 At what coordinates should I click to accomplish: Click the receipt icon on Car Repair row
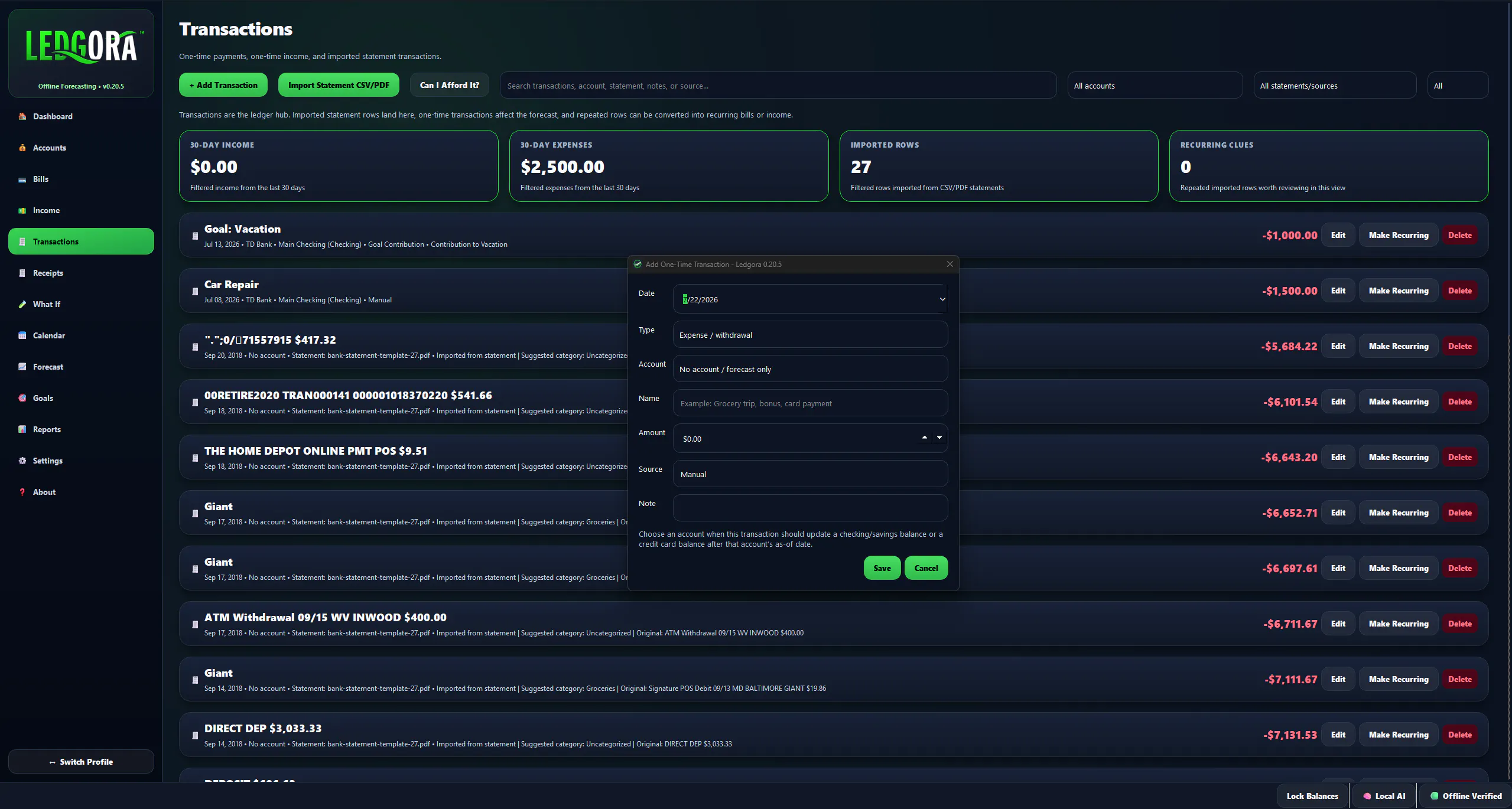tap(195, 291)
